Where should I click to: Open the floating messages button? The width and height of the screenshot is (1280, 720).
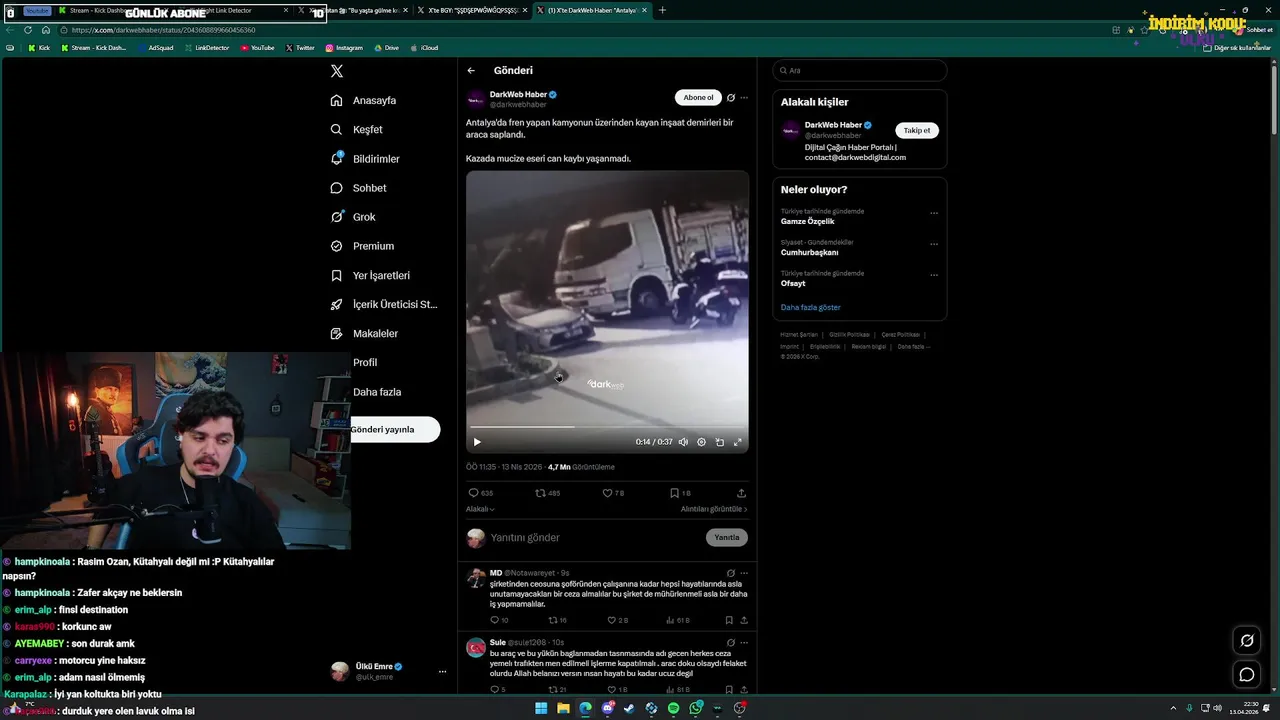coord(1247,674)
